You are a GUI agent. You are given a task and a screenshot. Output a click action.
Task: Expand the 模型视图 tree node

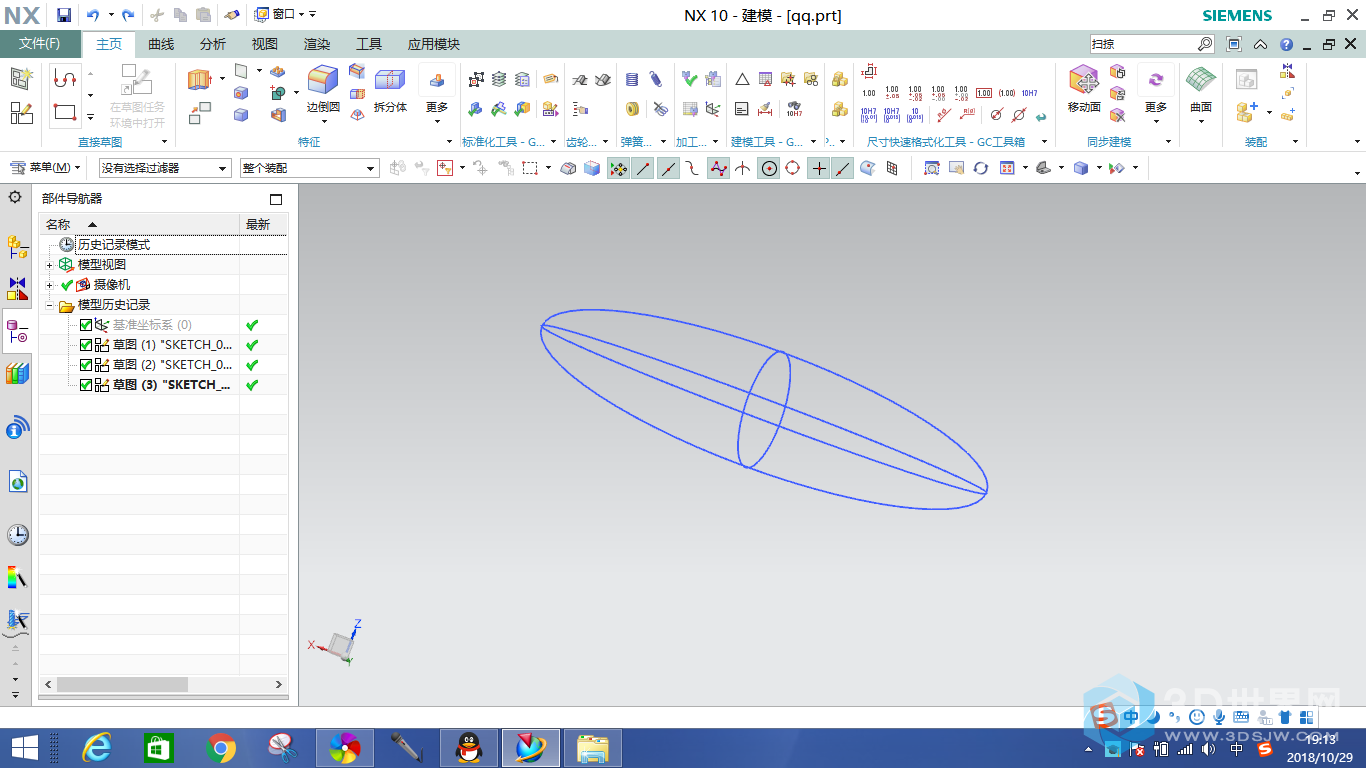tap(50, 265)
